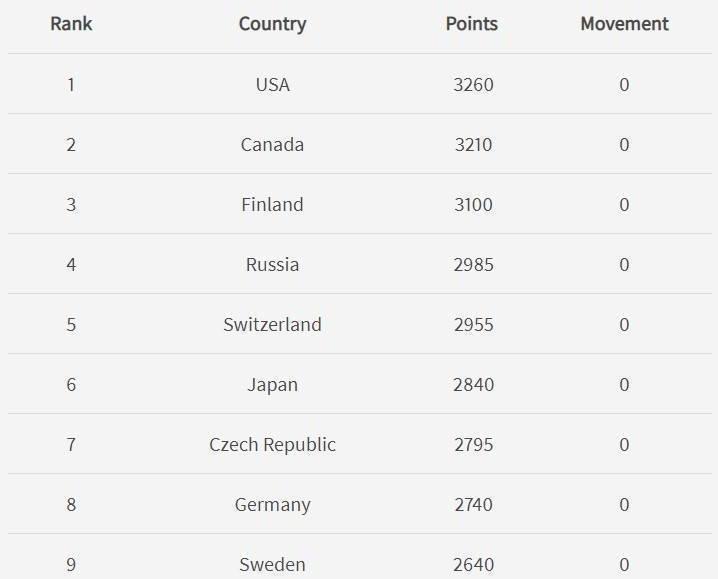
Task: Select the Czech Republic country cell
Action: [272, 445]
